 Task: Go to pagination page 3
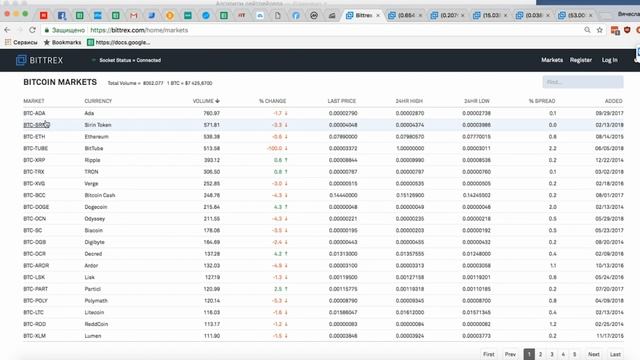552,354
